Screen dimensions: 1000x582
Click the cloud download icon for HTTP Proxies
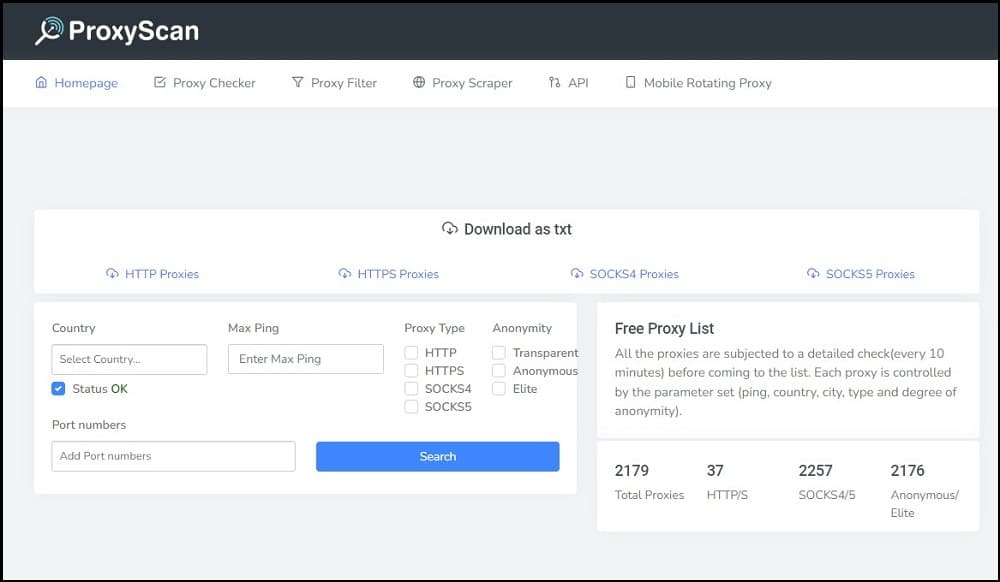112,273
